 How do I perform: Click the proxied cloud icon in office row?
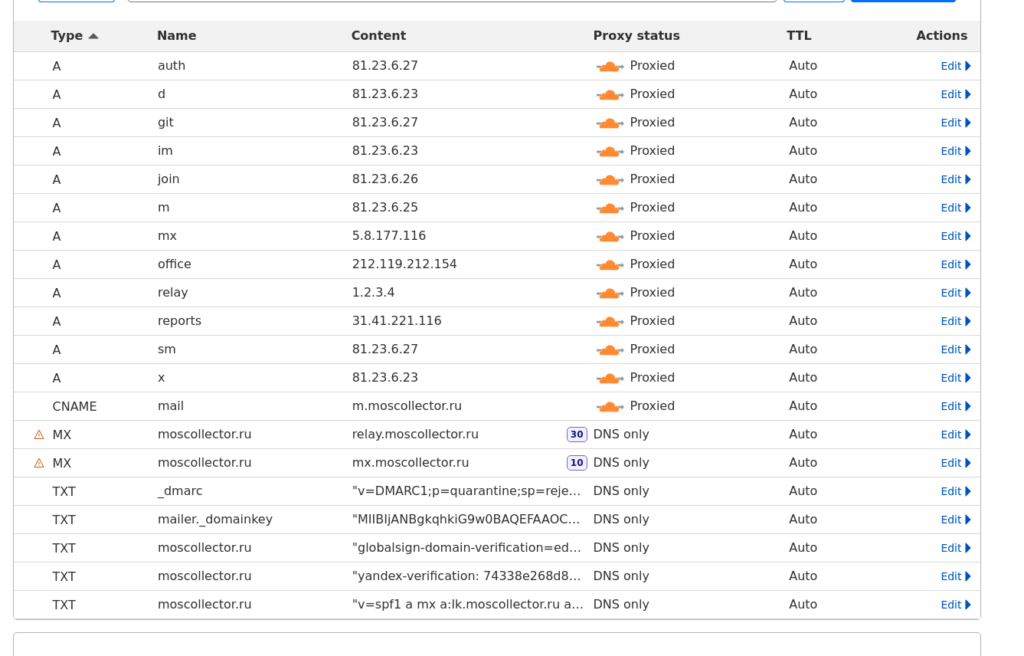[609, 265]
